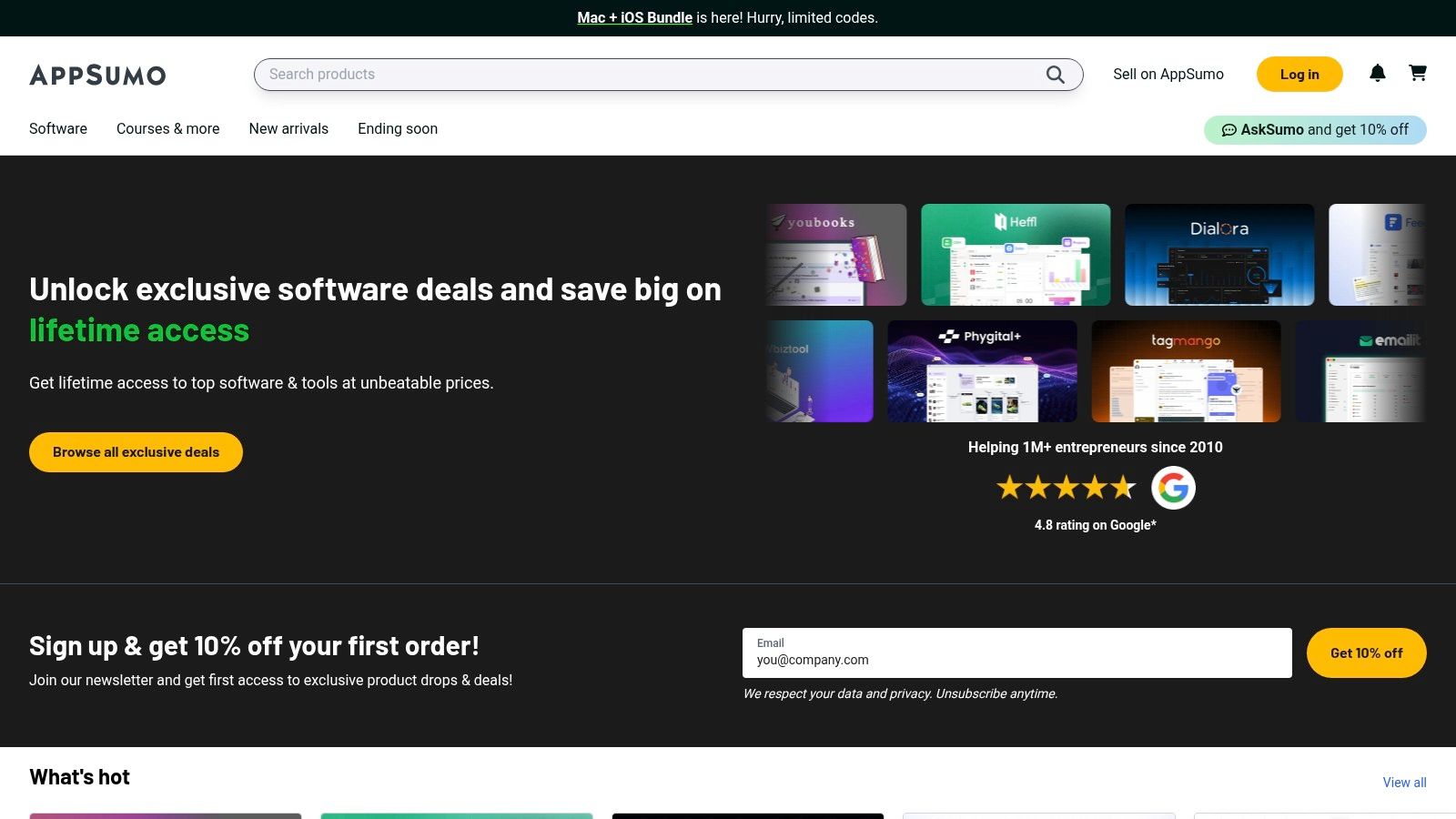Open the youbooks deal thumbnail
Image resolution: width=1456 pixels, height=819 pixels.
[836, 255]
